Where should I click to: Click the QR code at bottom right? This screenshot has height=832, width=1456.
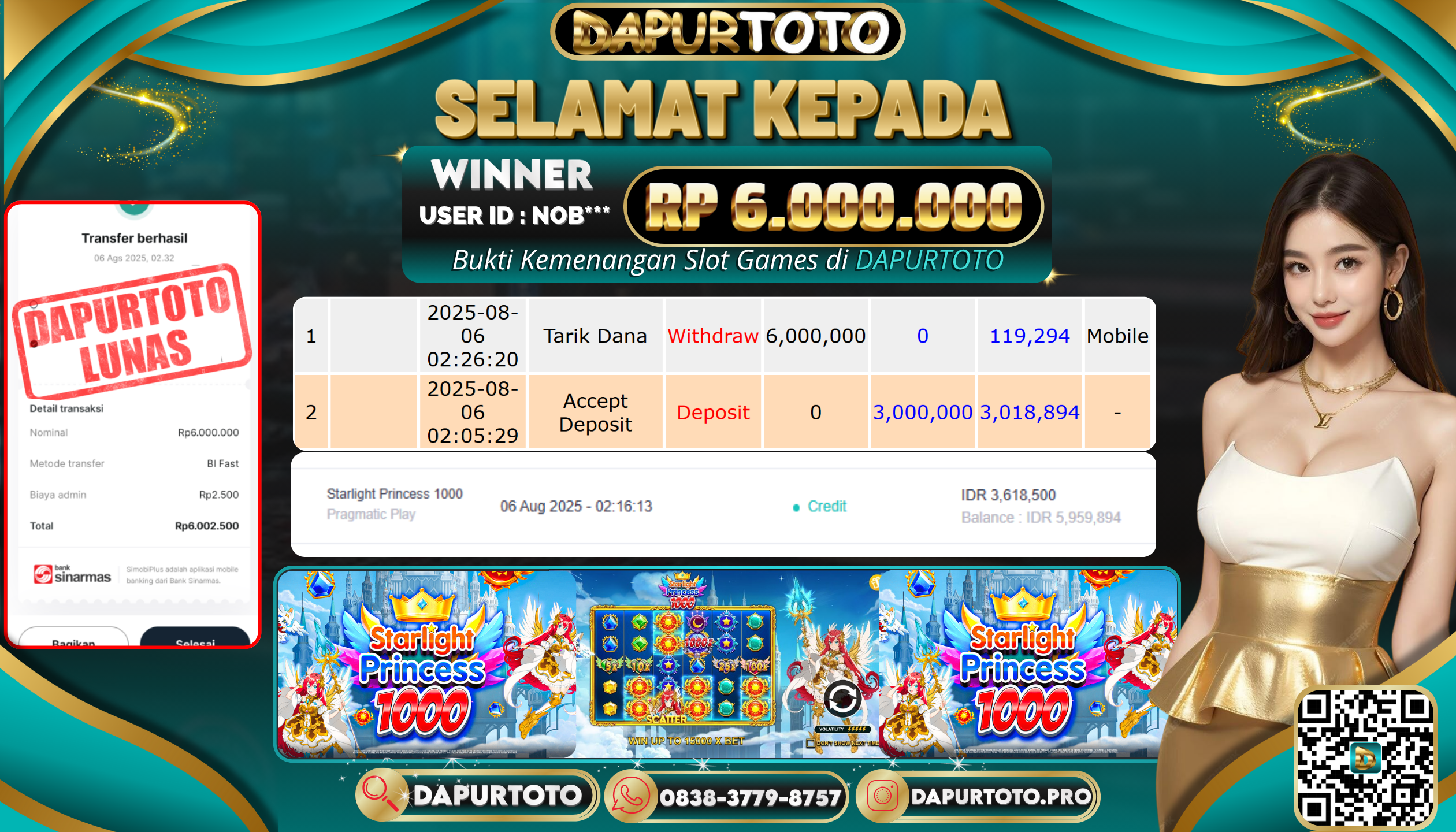[x=1366, y=758]
